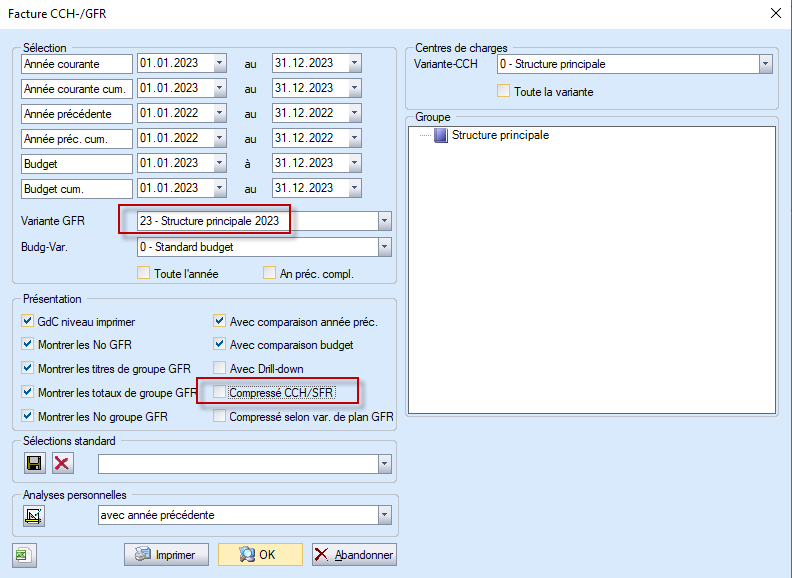Click the red X delete selection icon
Screen dimensions: 792x578
point(62,463)
